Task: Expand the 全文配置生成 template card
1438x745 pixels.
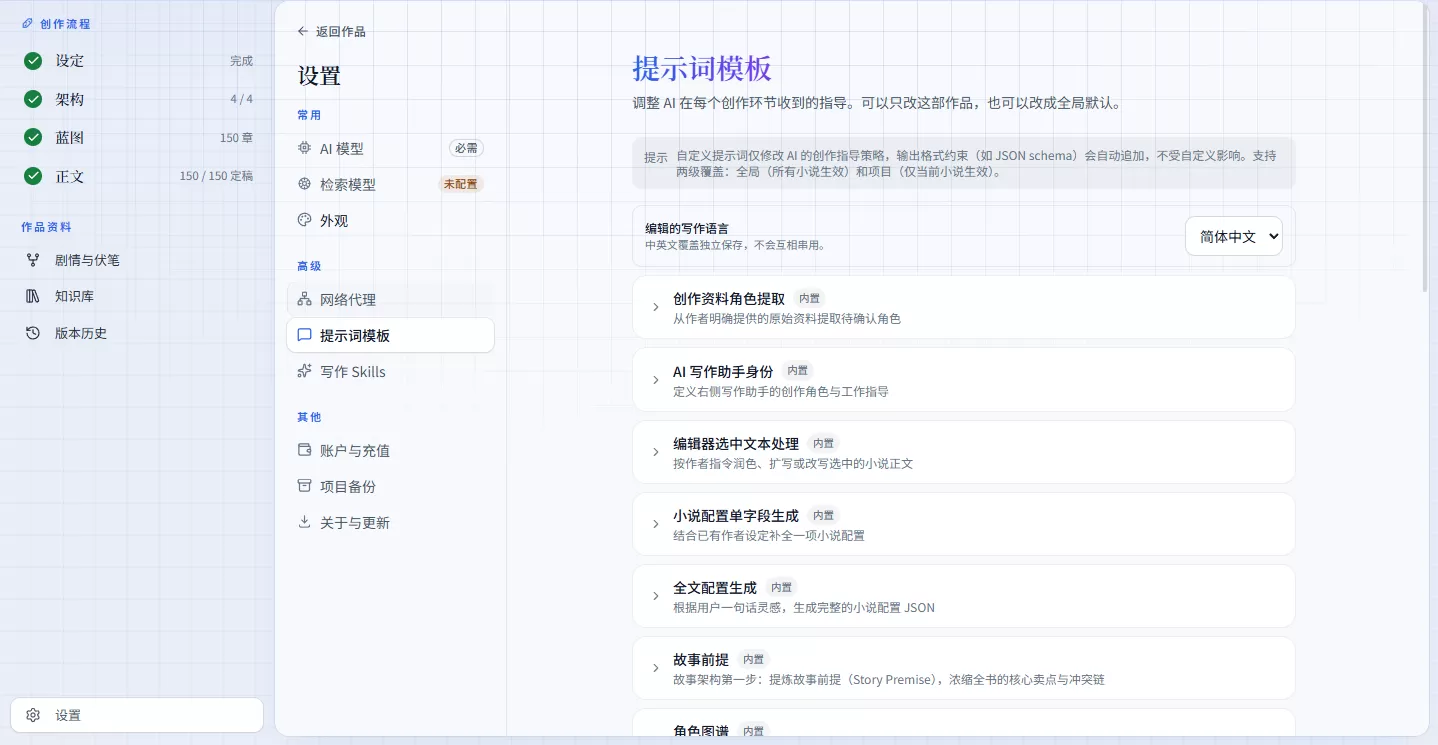Action: (964, 596)
